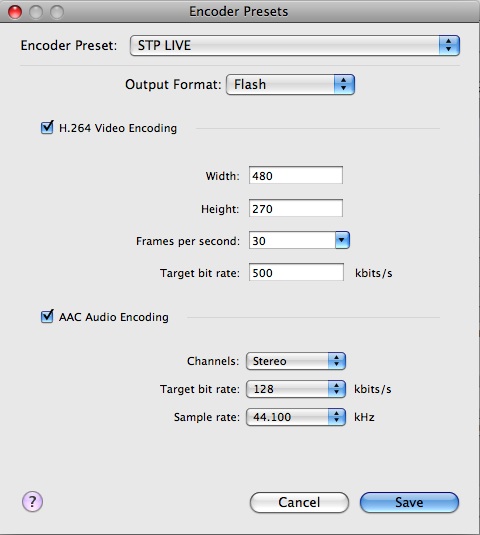480x535 pixels.
Task: Click the Height field showing 270
Action: click(x=296, y=208)
